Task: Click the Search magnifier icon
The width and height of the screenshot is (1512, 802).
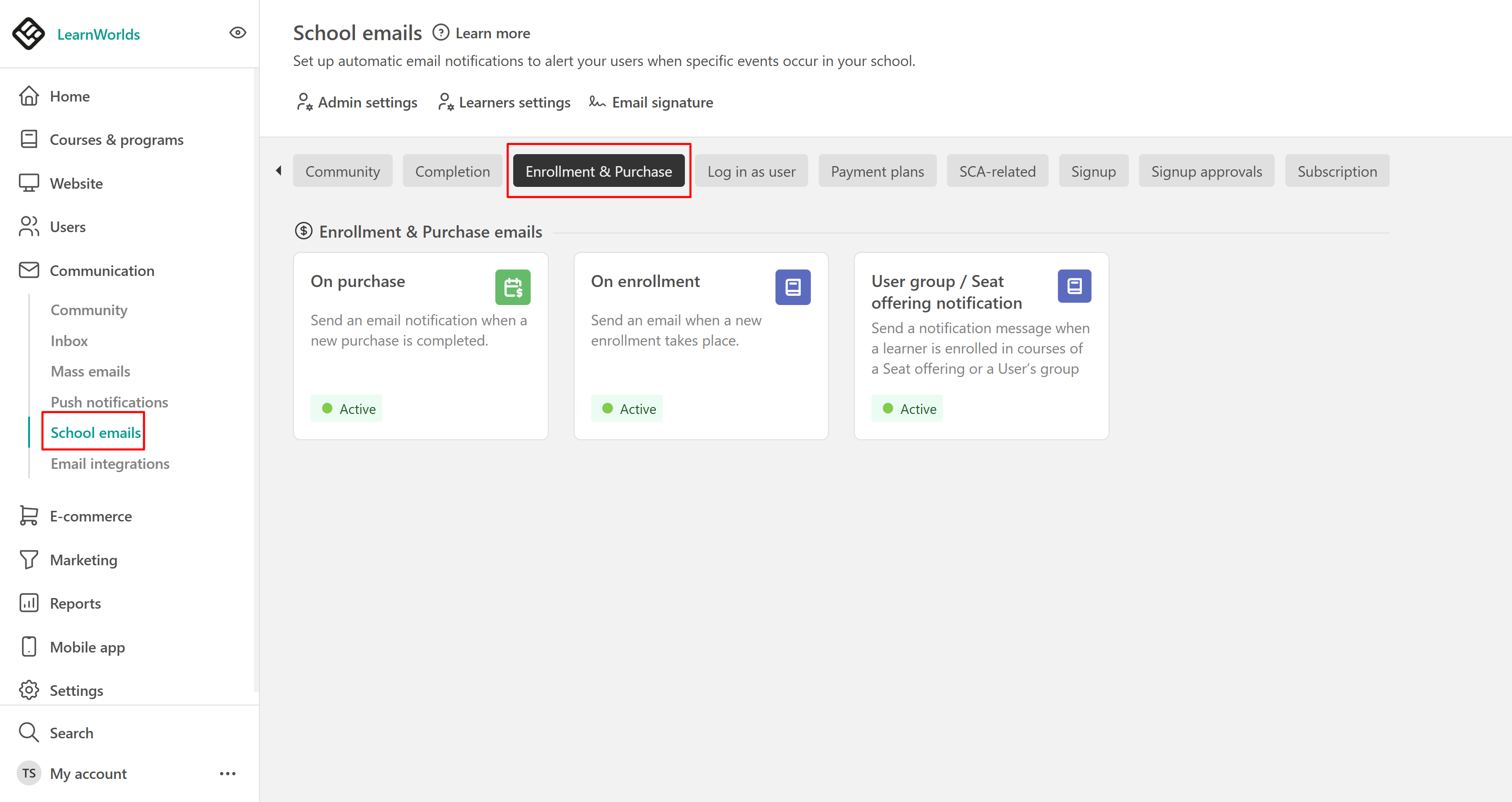Action: tap(29, 732)
